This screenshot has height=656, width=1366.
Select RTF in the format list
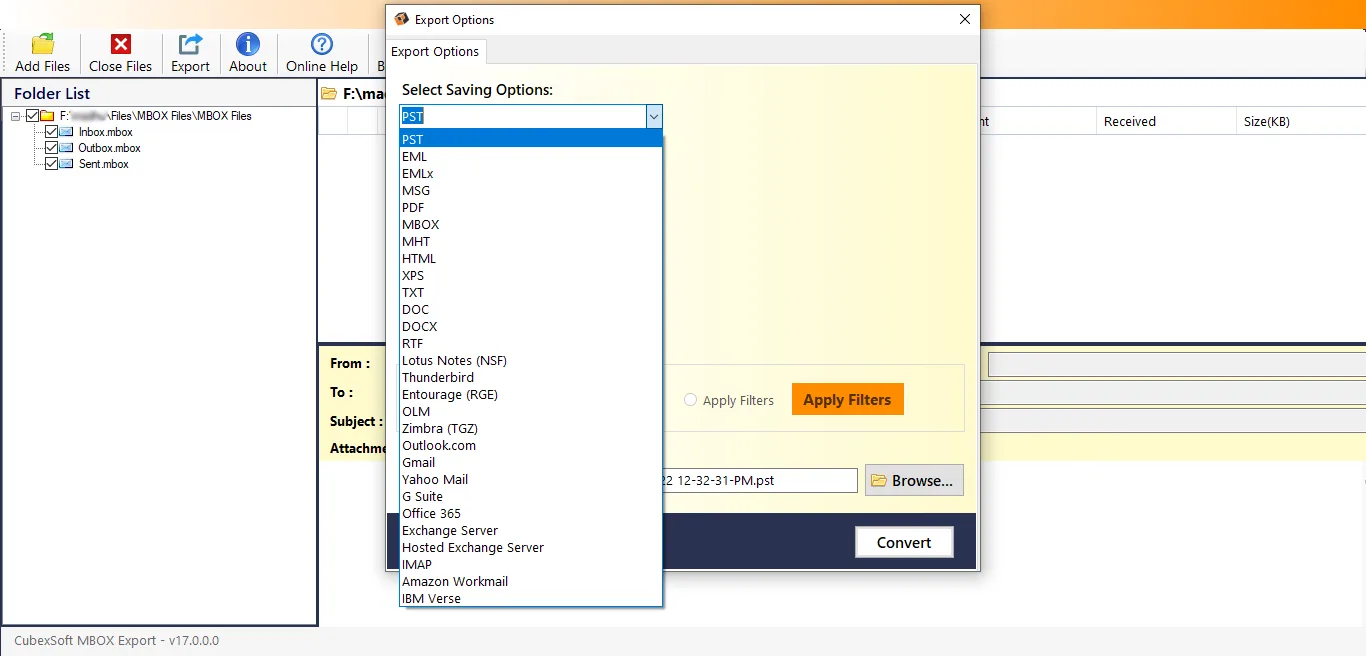coord(531,343)
